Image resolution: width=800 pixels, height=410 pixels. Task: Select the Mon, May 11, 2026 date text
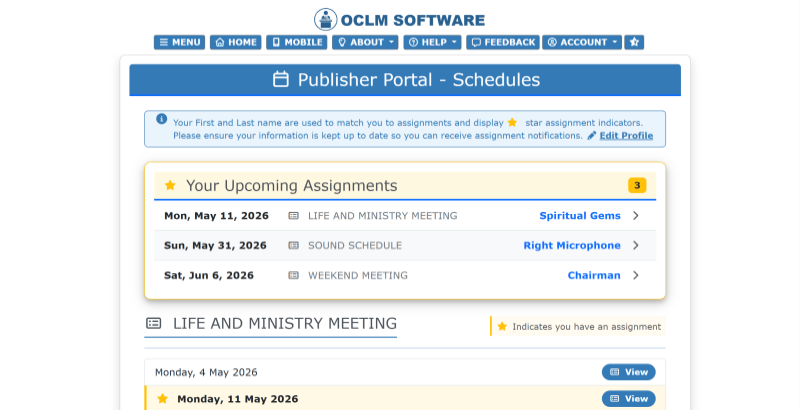pyautogui.click(x=216, y=216)
